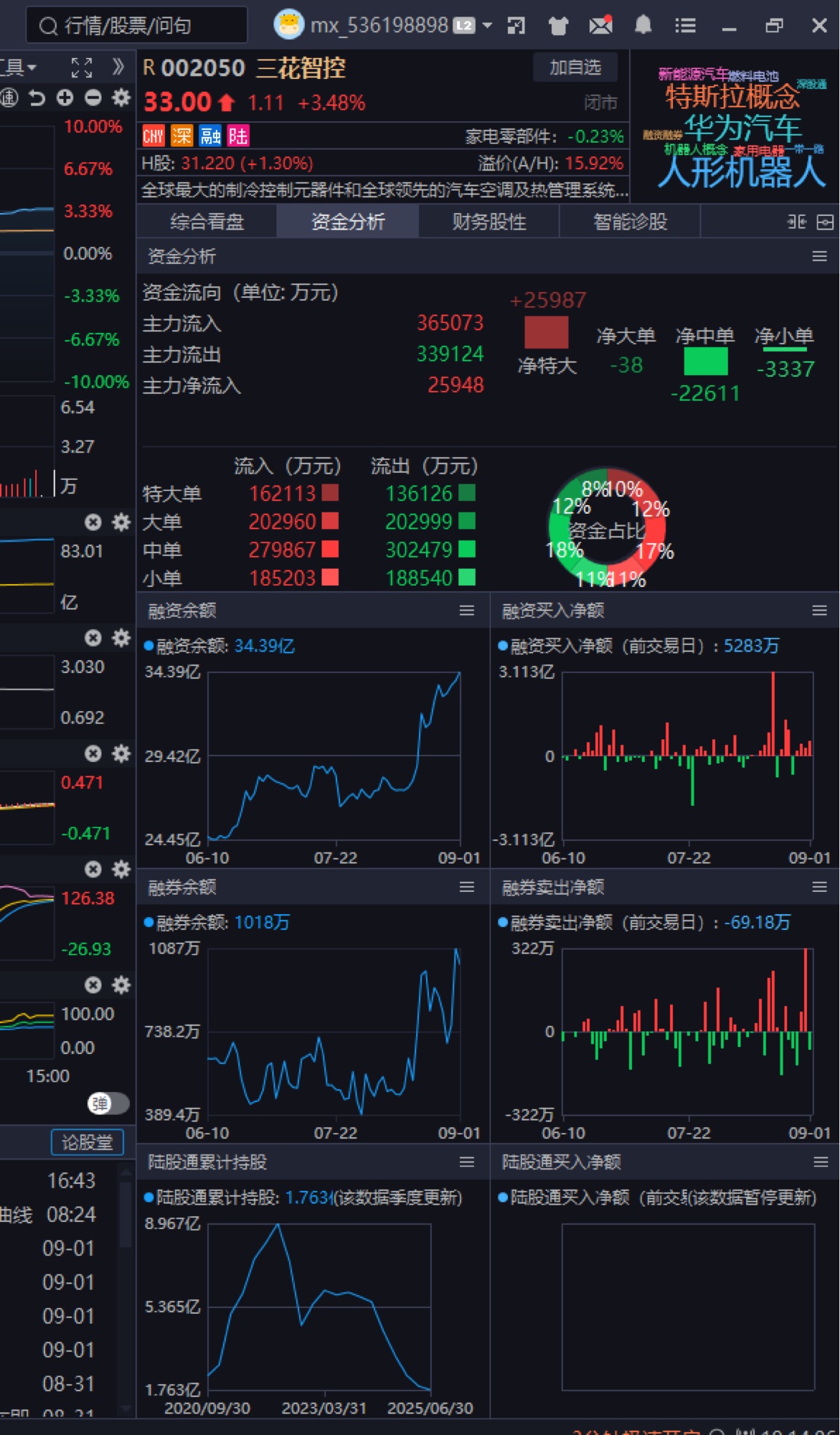Open the 融券卖出净额 panel menu
The height and width of the screenshot is (1435, 840).
click(x=819, y=888)
